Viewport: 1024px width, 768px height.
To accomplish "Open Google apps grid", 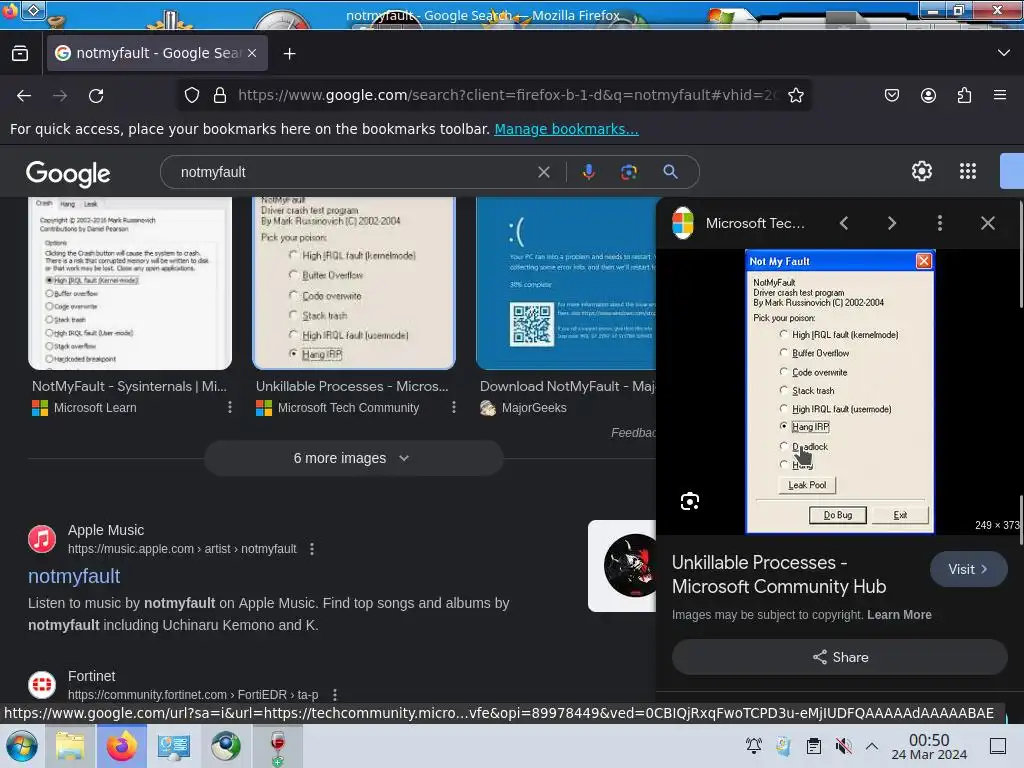I will [x=968, y=171].
